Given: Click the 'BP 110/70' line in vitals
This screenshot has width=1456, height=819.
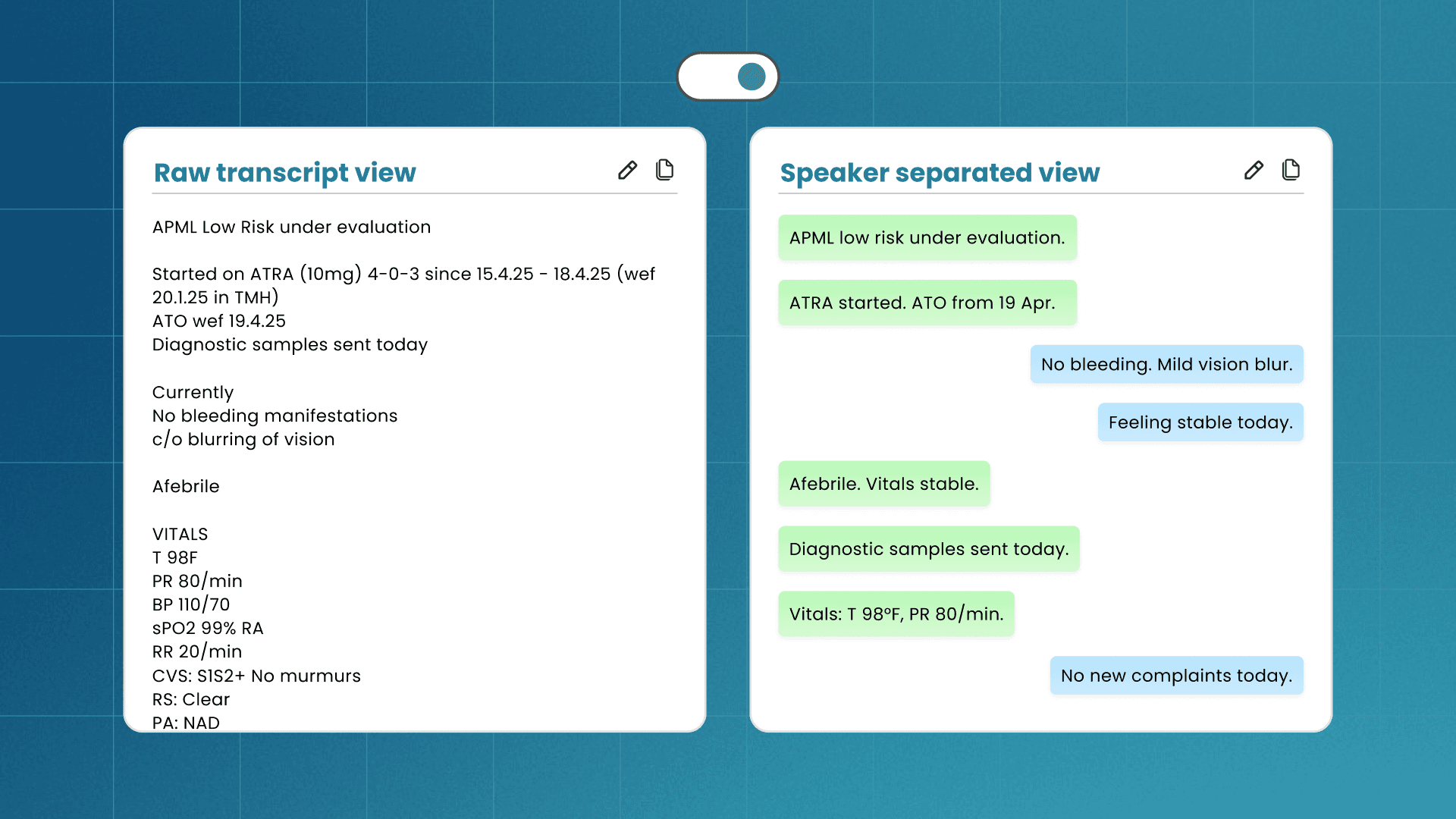Looking at the screenshot, I should (191, 605).
